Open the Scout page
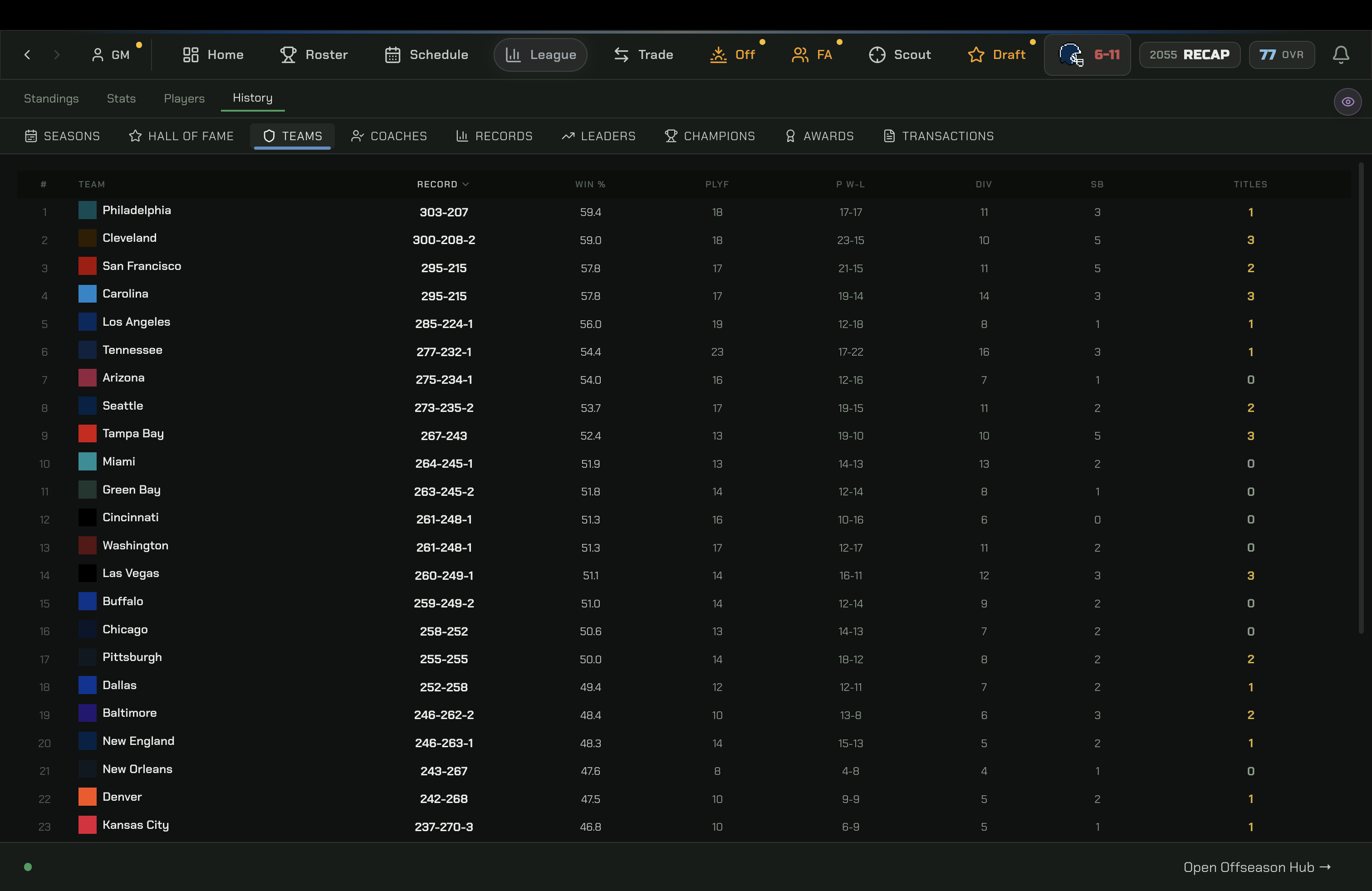Image resolution: width=1372 pixels, height=891 pixels. [900, 55]
